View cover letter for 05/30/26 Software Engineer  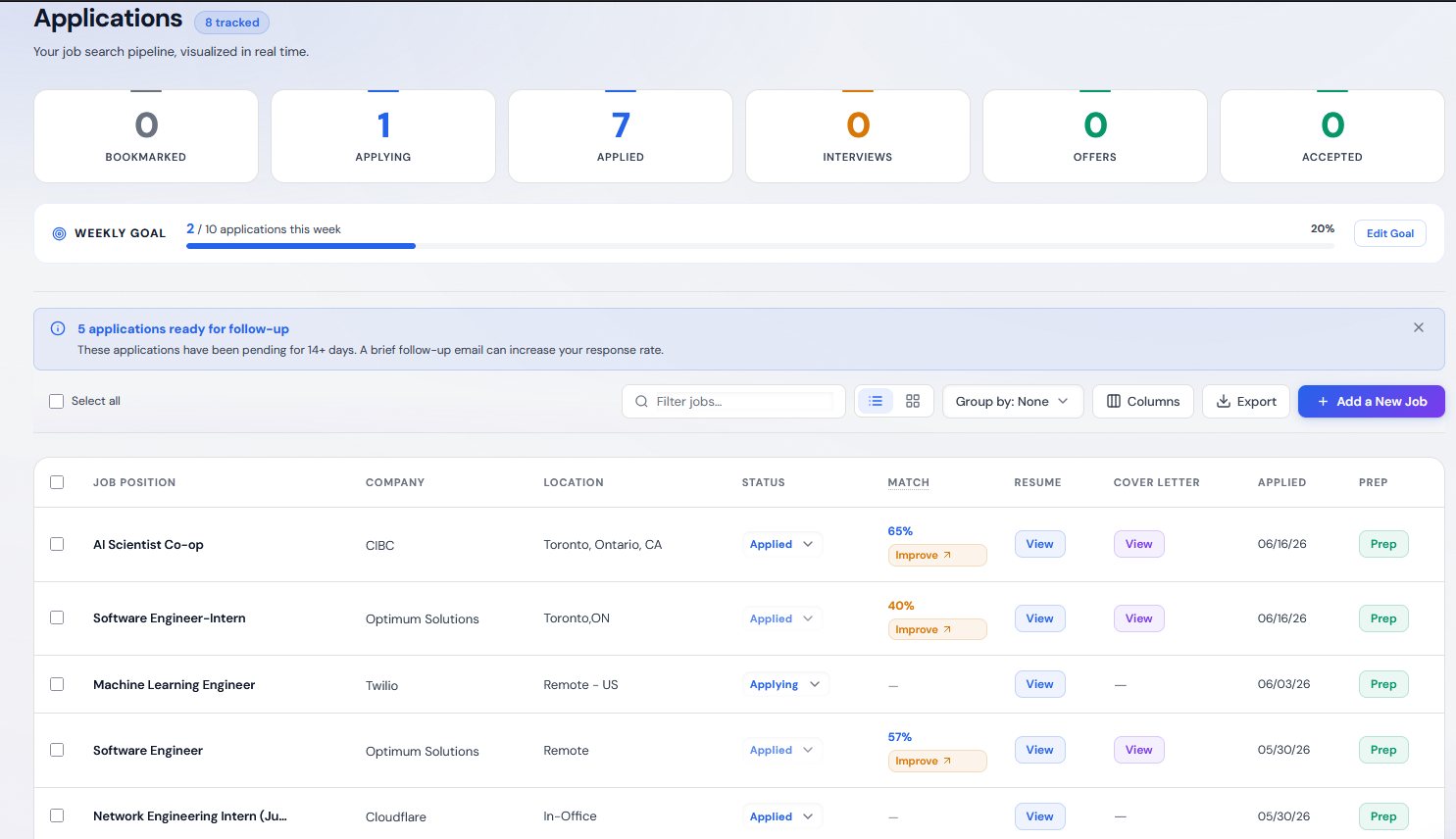pos(1139,750)
